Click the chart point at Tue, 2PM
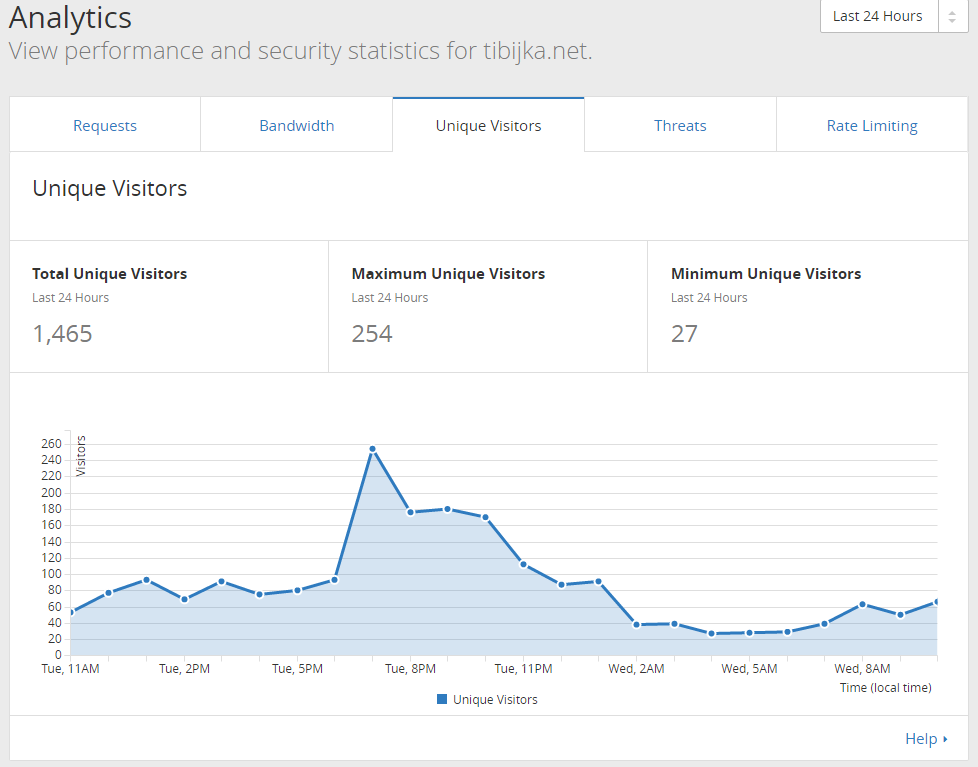This screenshot has height=767, width=978. [x=184, y=599]
